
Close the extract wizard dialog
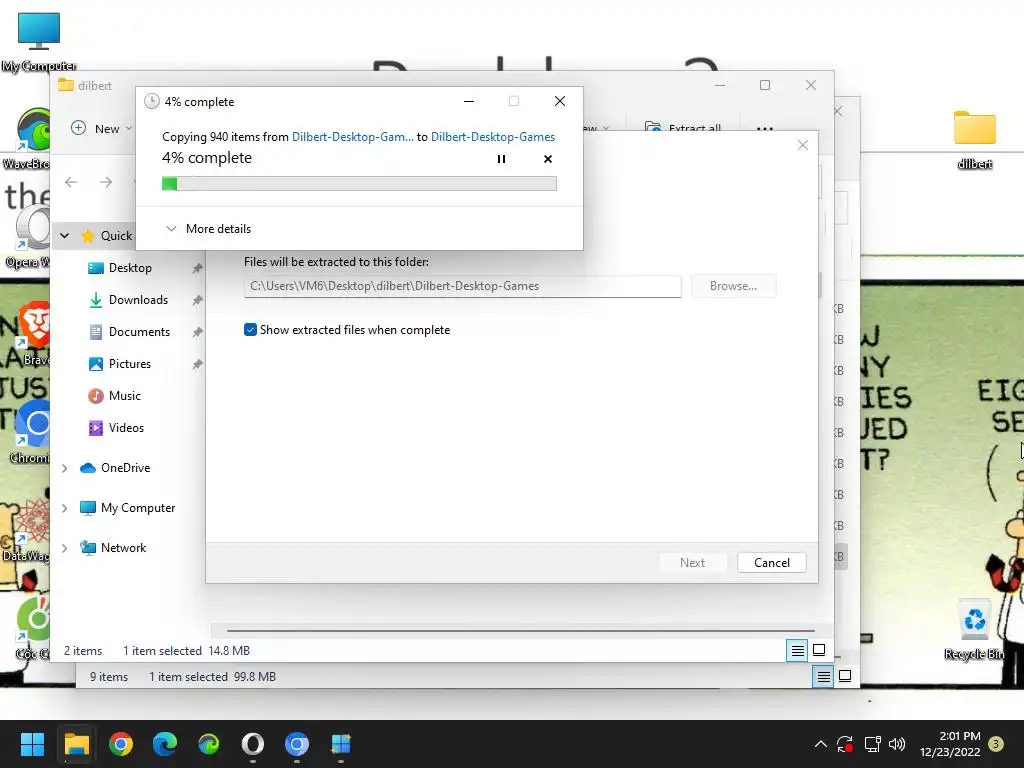[x=803, y=145]
